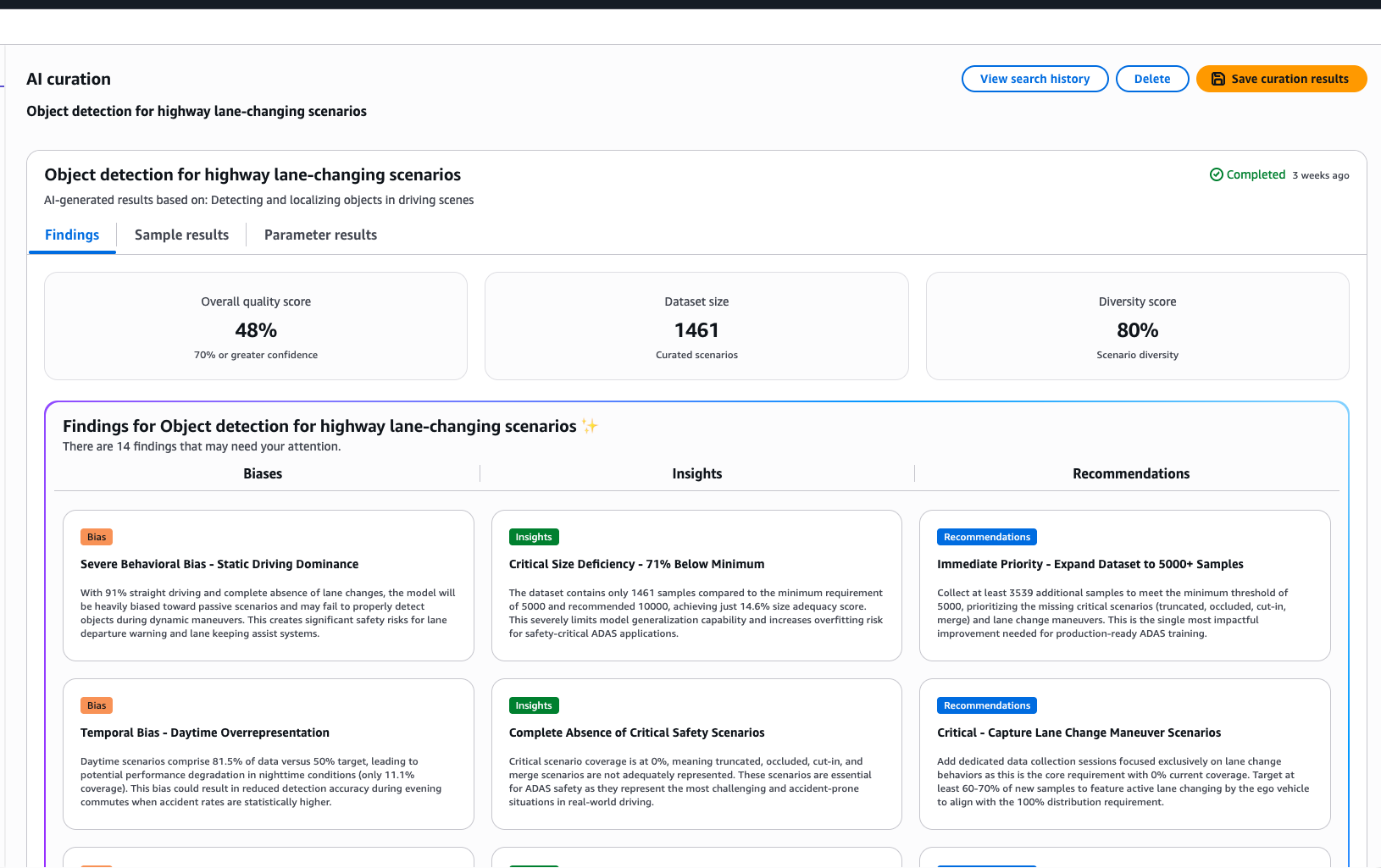Click the AI curation page heading
Screen dimensions: 1381x868
coord(69,79)
